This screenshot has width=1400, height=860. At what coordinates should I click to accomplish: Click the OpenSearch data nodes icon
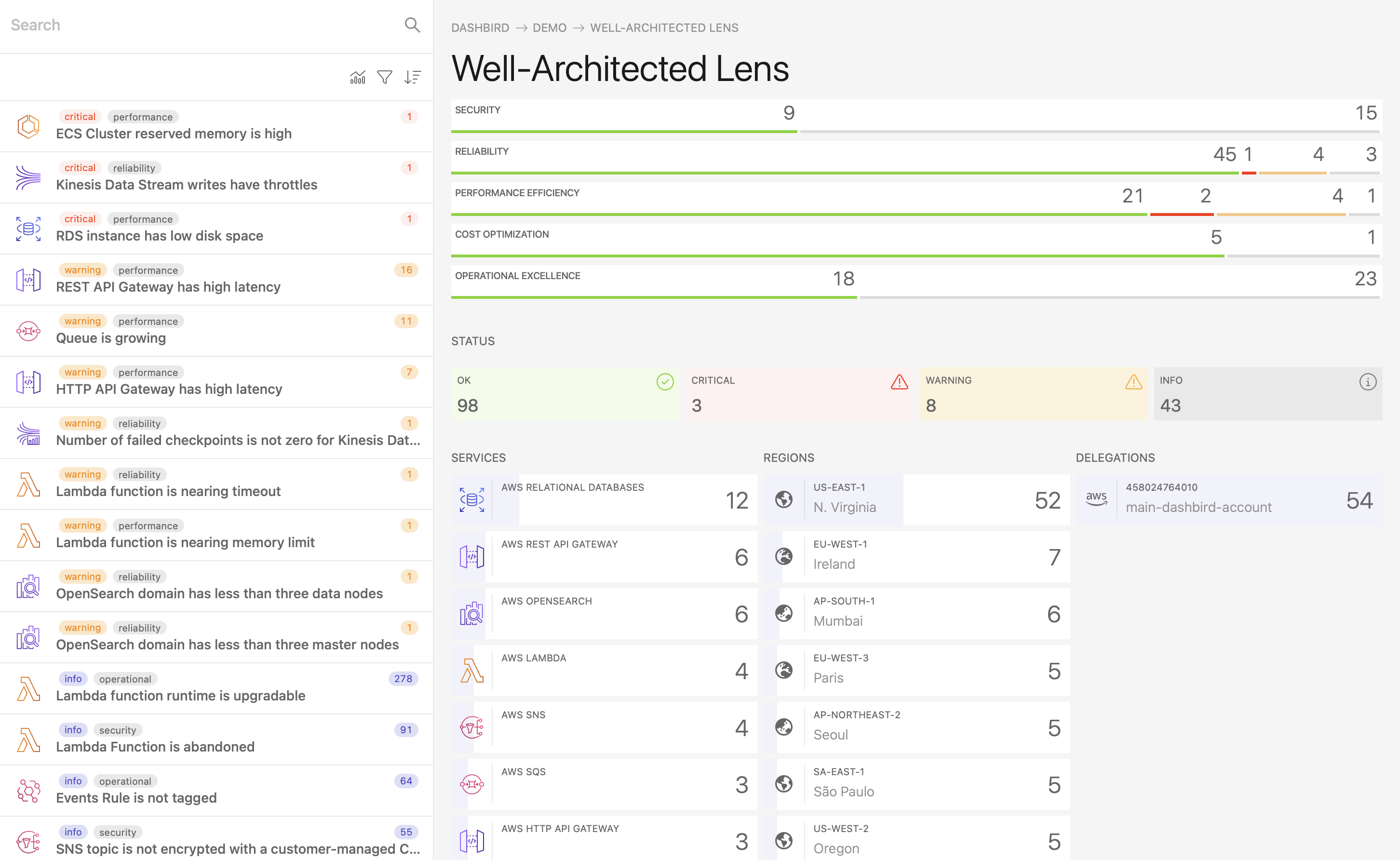[x=28, y=586]
